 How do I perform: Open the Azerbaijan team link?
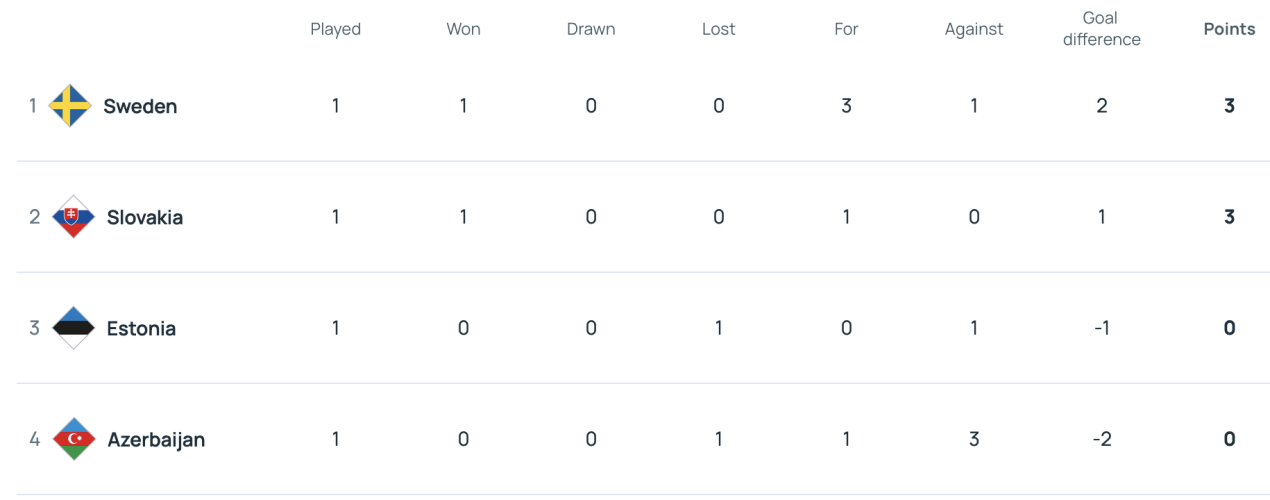click(x=156, y=439)
